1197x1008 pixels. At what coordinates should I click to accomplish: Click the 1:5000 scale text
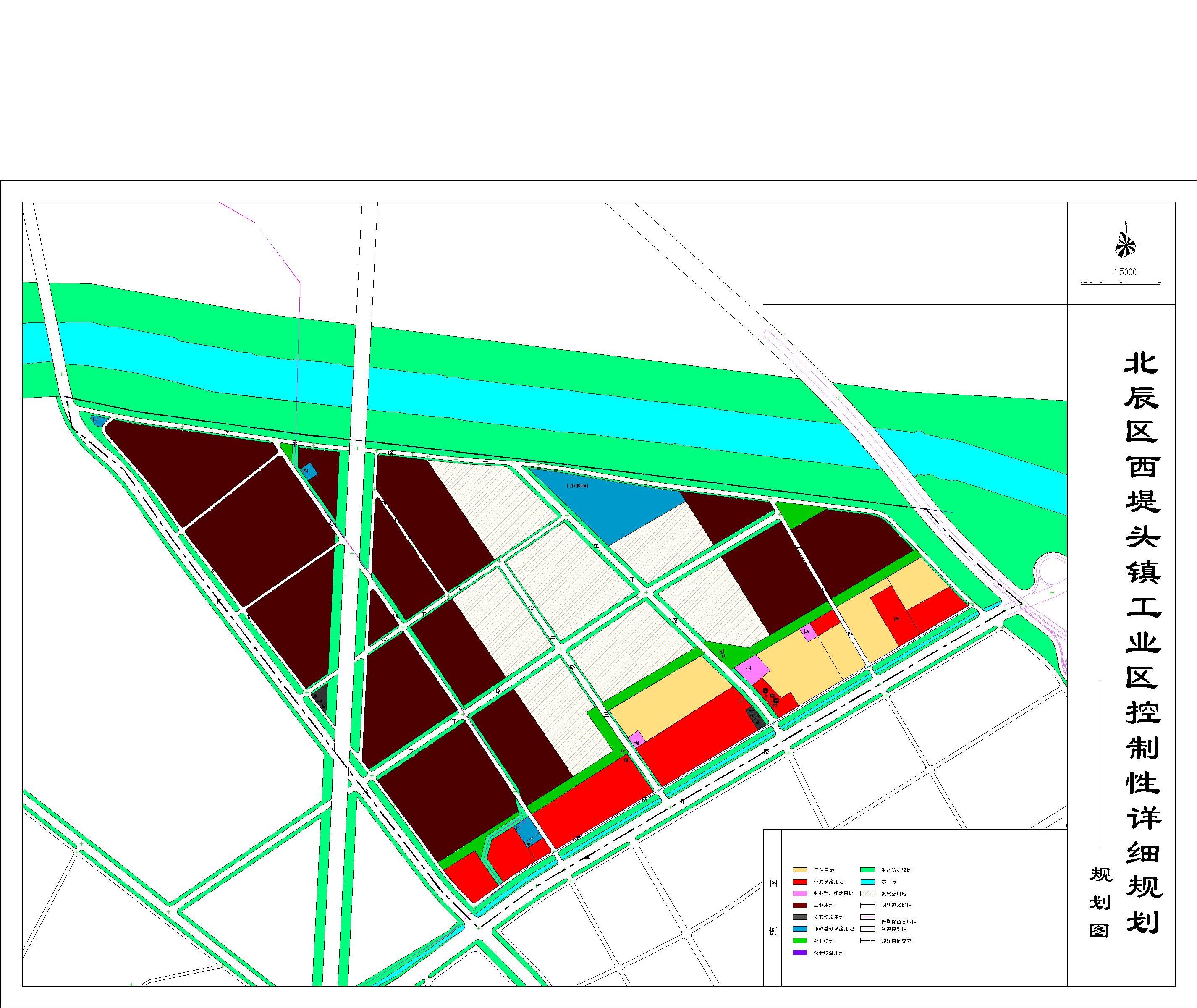click(x=1125, y=272)
